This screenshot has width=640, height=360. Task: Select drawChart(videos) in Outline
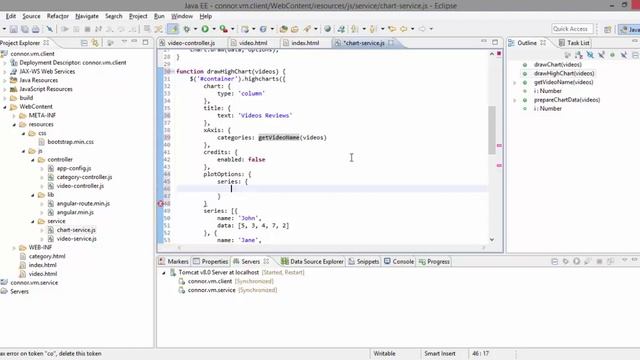(558, 64)
